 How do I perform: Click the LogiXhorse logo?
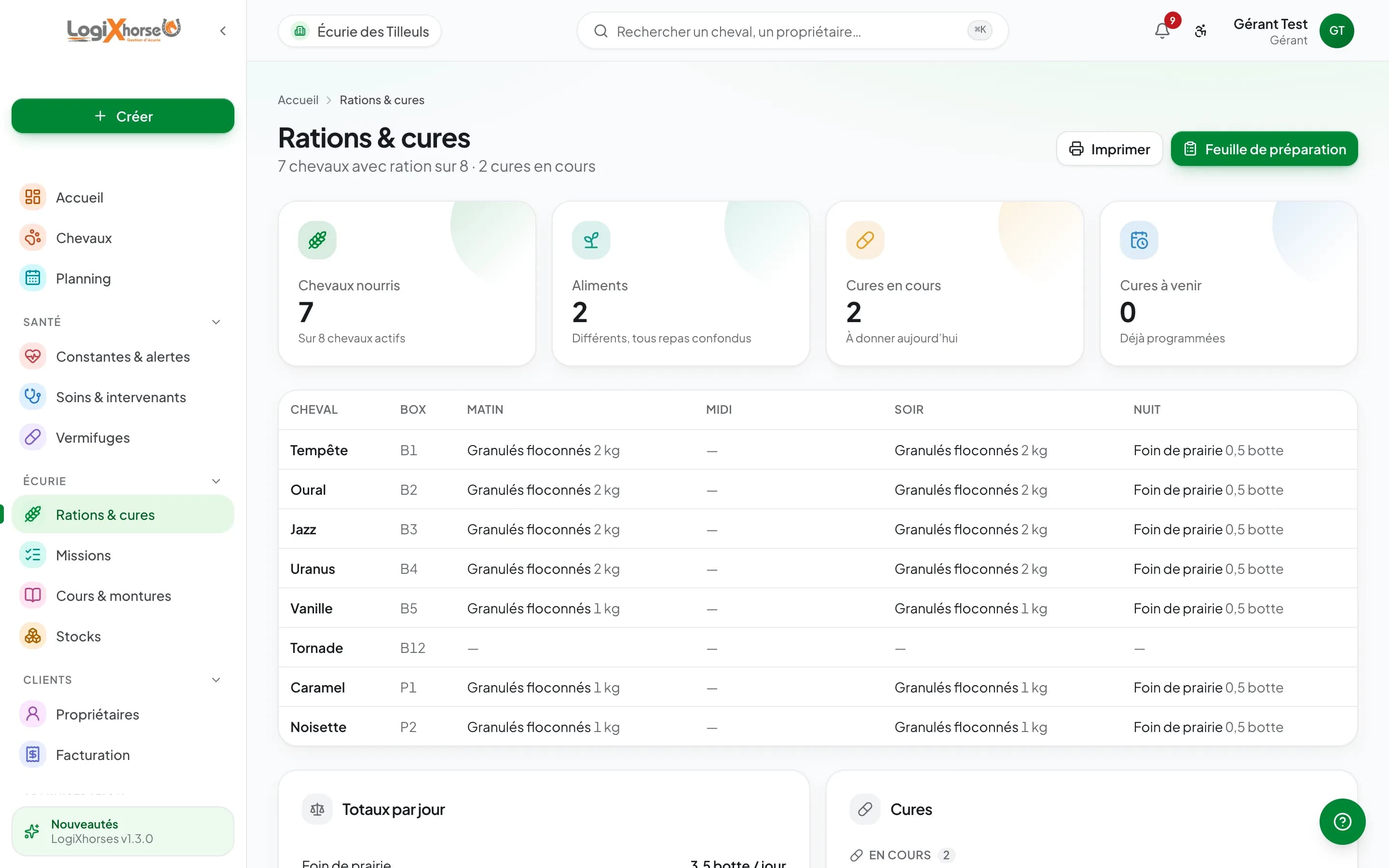123,30
